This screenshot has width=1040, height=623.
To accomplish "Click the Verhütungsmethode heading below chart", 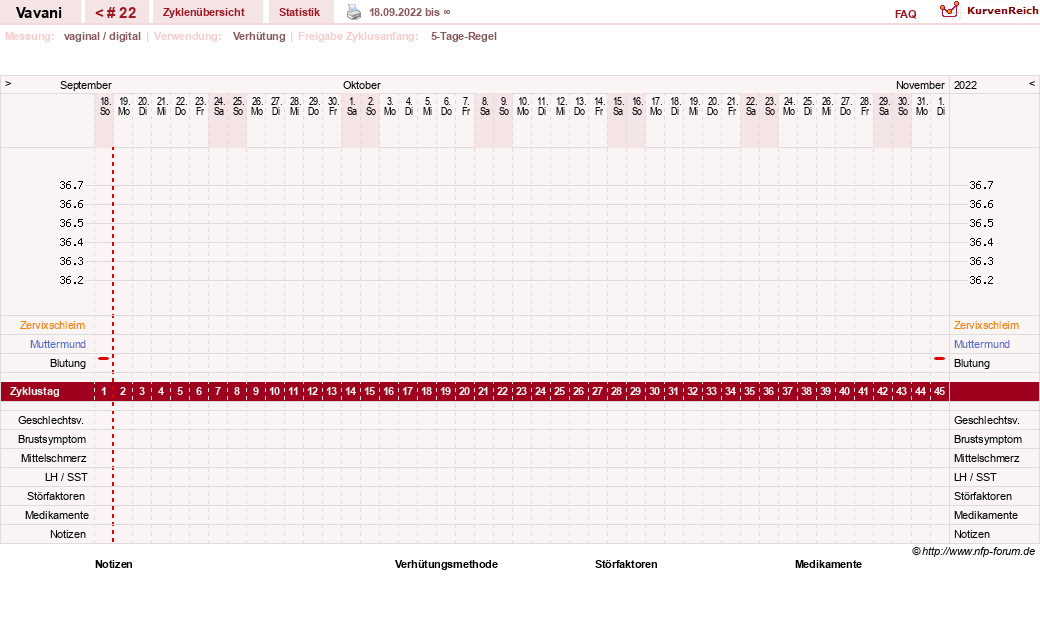I will (x=446, y=564).
